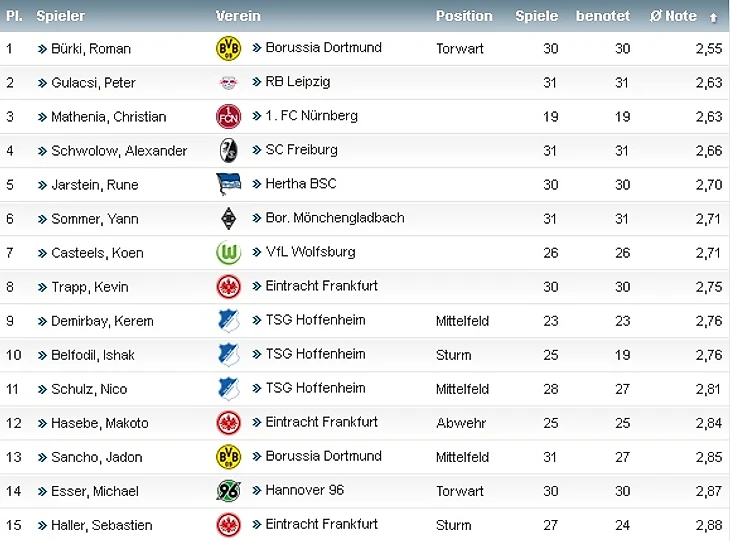This screenshot has width=730, height=541.
Task: Click the VfL Wolfsburg logo
Action: [x=228, y=252]
